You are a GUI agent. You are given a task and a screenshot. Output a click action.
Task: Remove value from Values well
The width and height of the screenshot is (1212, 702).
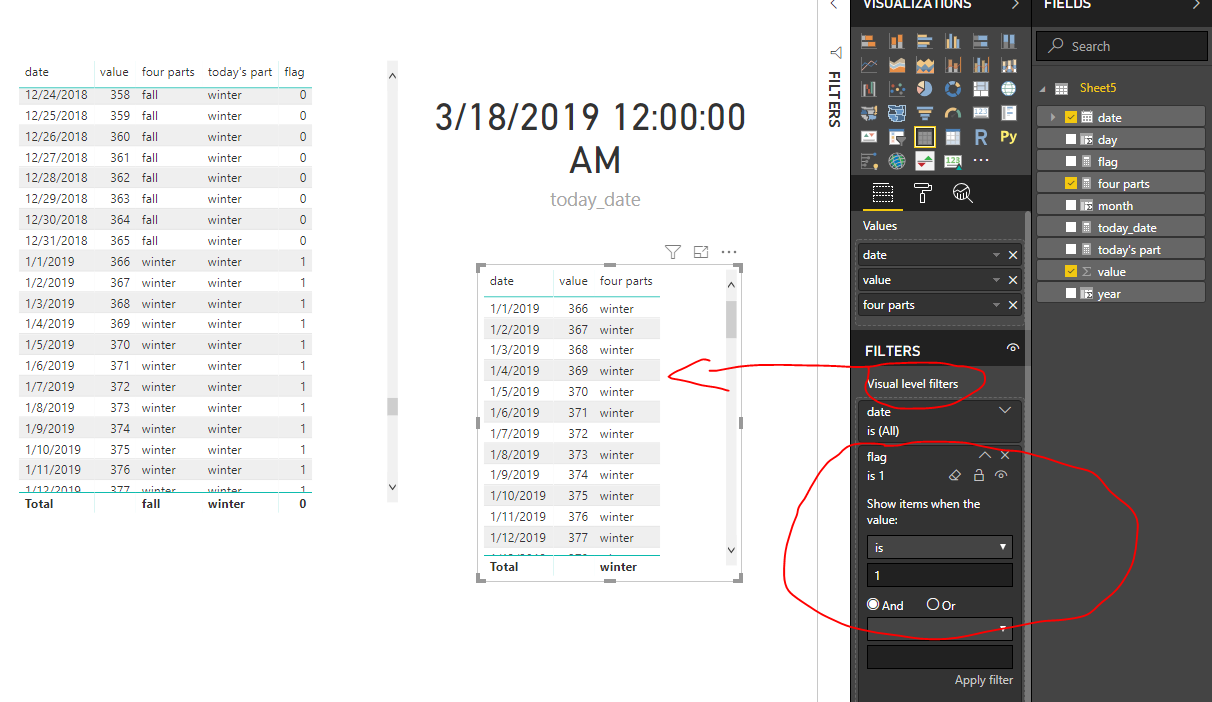pyautogui.click(x=1013, y=280)
